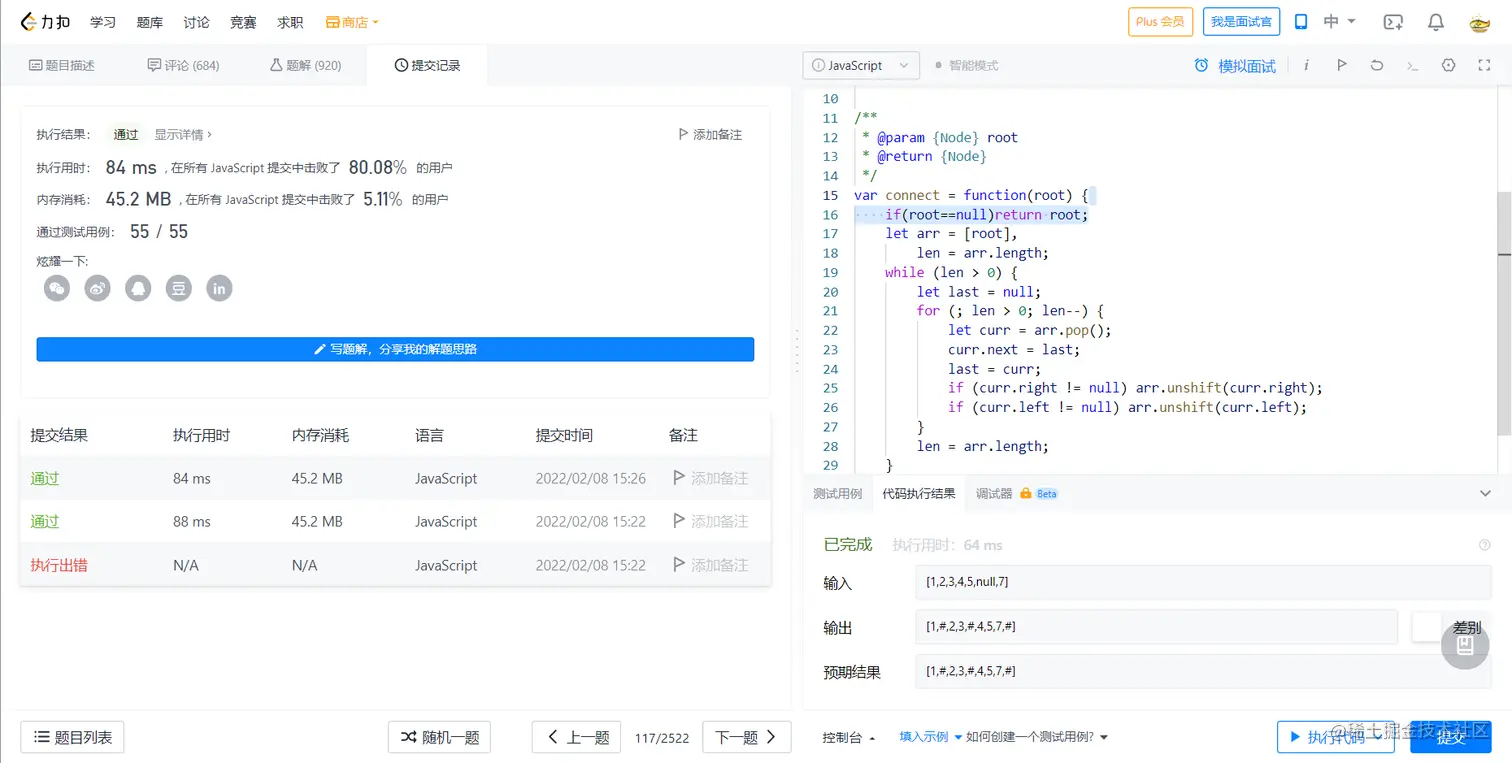Switch to the 题解 (920) tab
This screenshot has height=763, width=1512.
click(x=305, y=66)
